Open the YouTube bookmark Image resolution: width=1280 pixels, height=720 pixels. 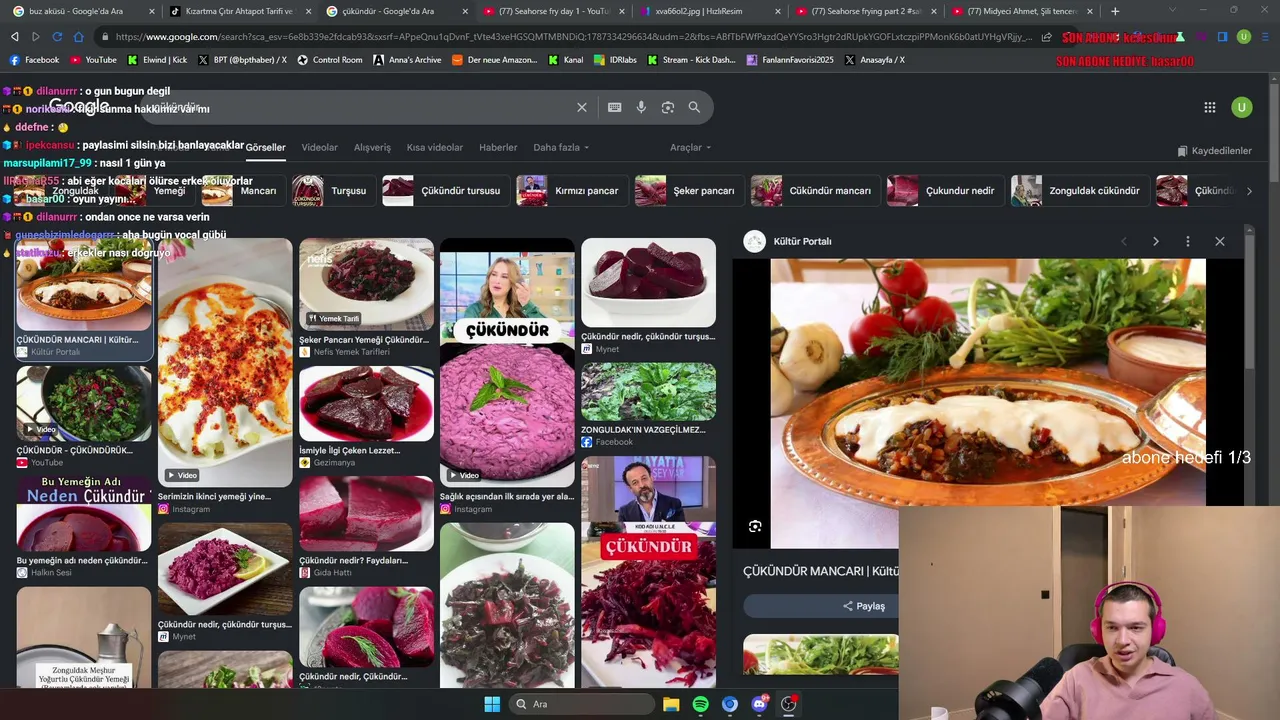pos(94,60)
